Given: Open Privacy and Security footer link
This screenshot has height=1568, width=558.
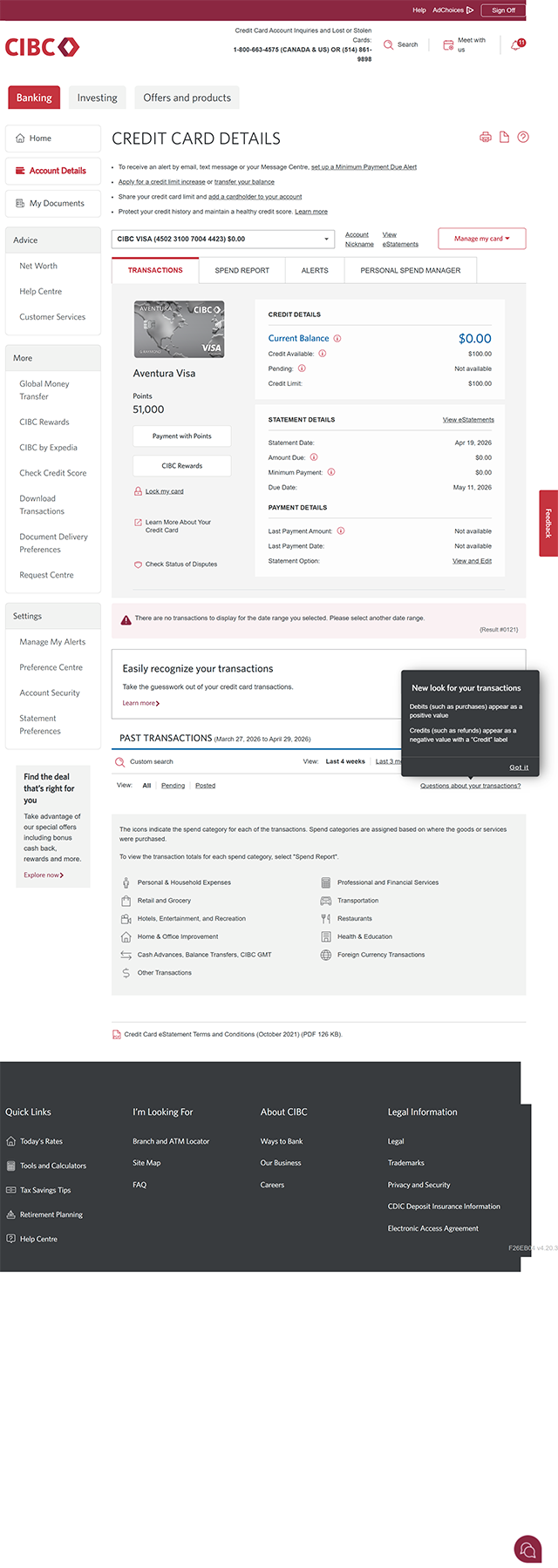Looking at the screenshot, I should click(419, 1185).
